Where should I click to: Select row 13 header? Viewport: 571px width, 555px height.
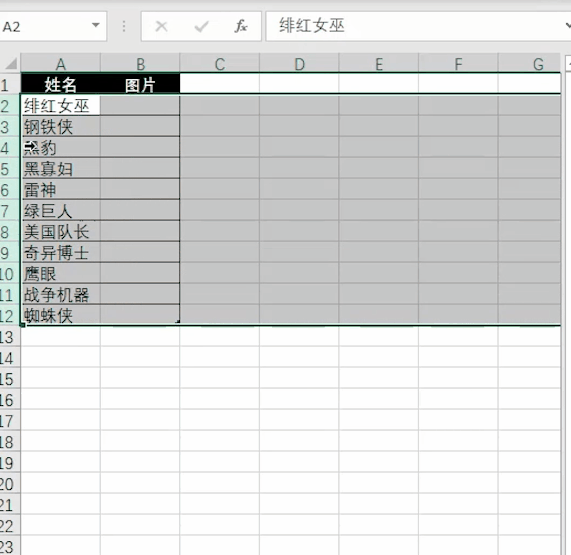click(9, 337)
